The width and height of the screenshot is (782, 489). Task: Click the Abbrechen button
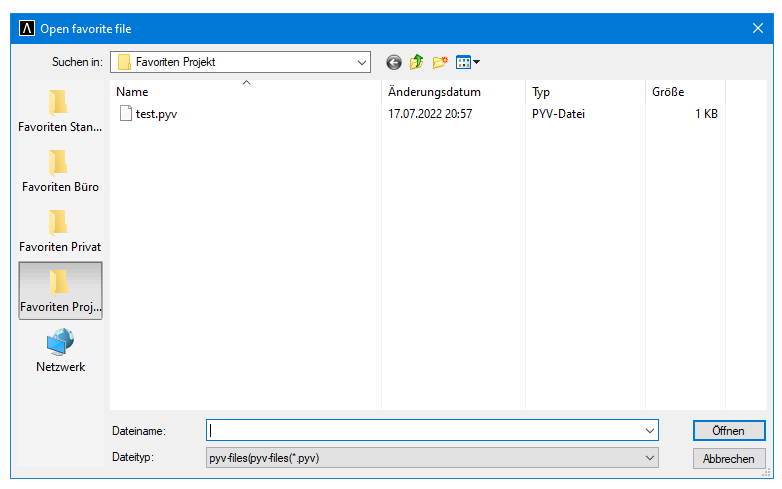pyautogui.click(x=729, y=459)
